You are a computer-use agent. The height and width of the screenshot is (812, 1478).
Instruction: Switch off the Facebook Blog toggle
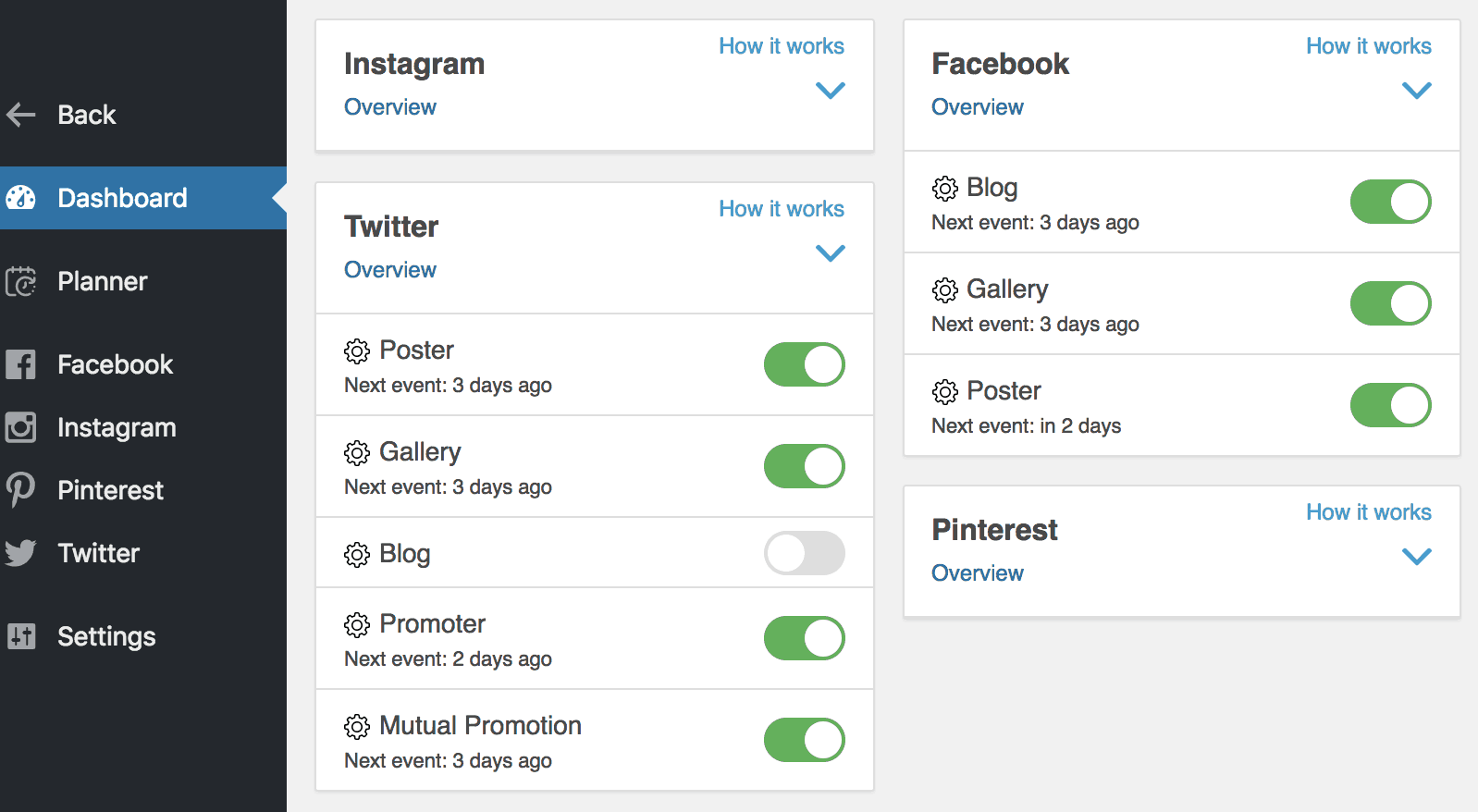(x=1390, y=202)
